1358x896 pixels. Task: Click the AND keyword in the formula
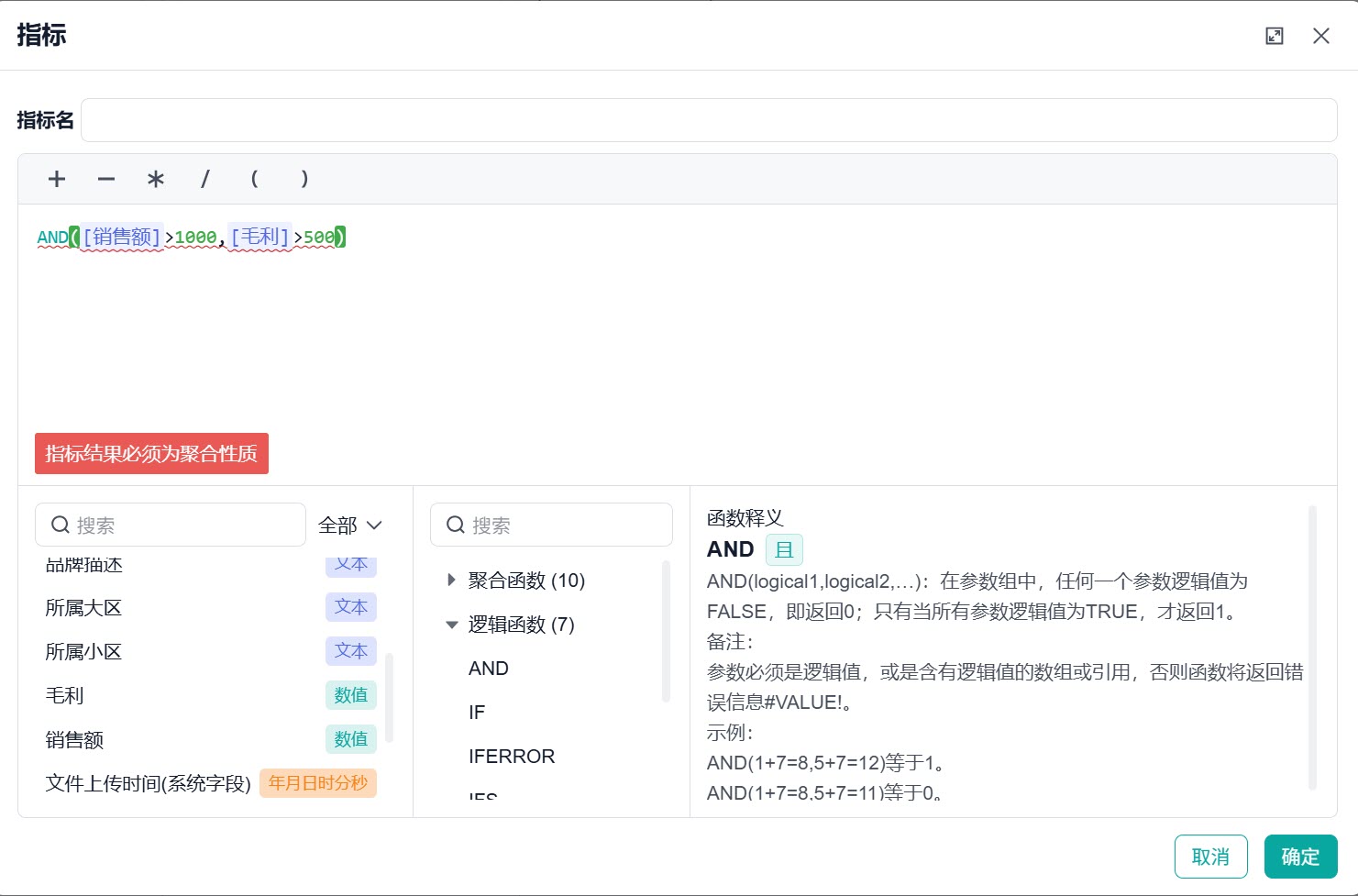[x=52, y=238]
